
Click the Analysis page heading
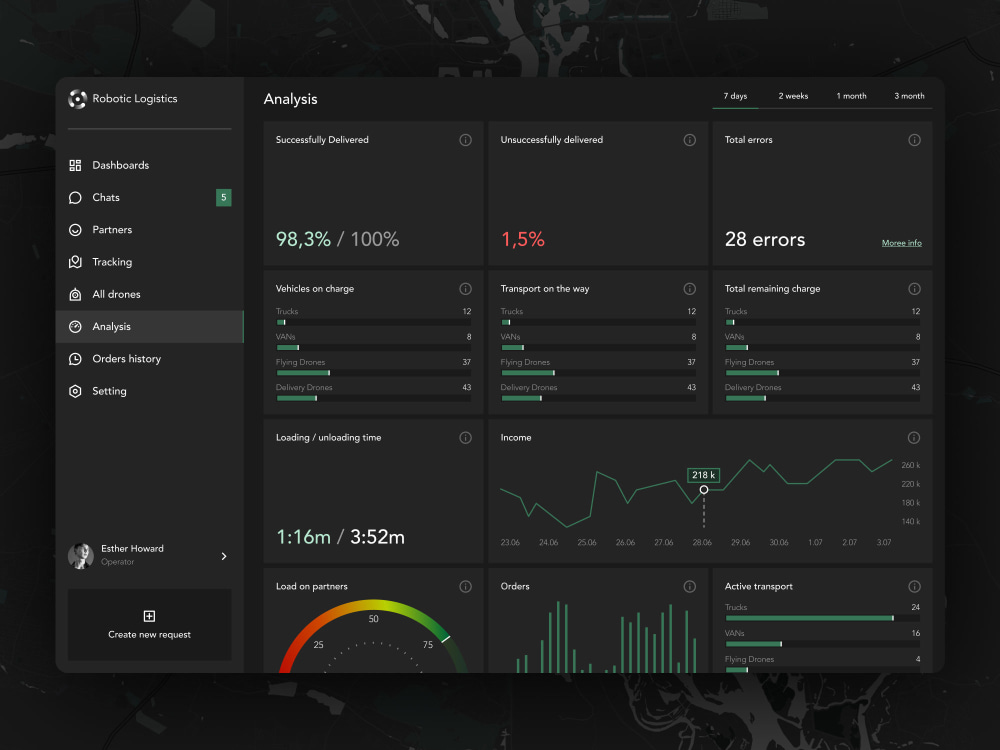click(x=290, y=99)
